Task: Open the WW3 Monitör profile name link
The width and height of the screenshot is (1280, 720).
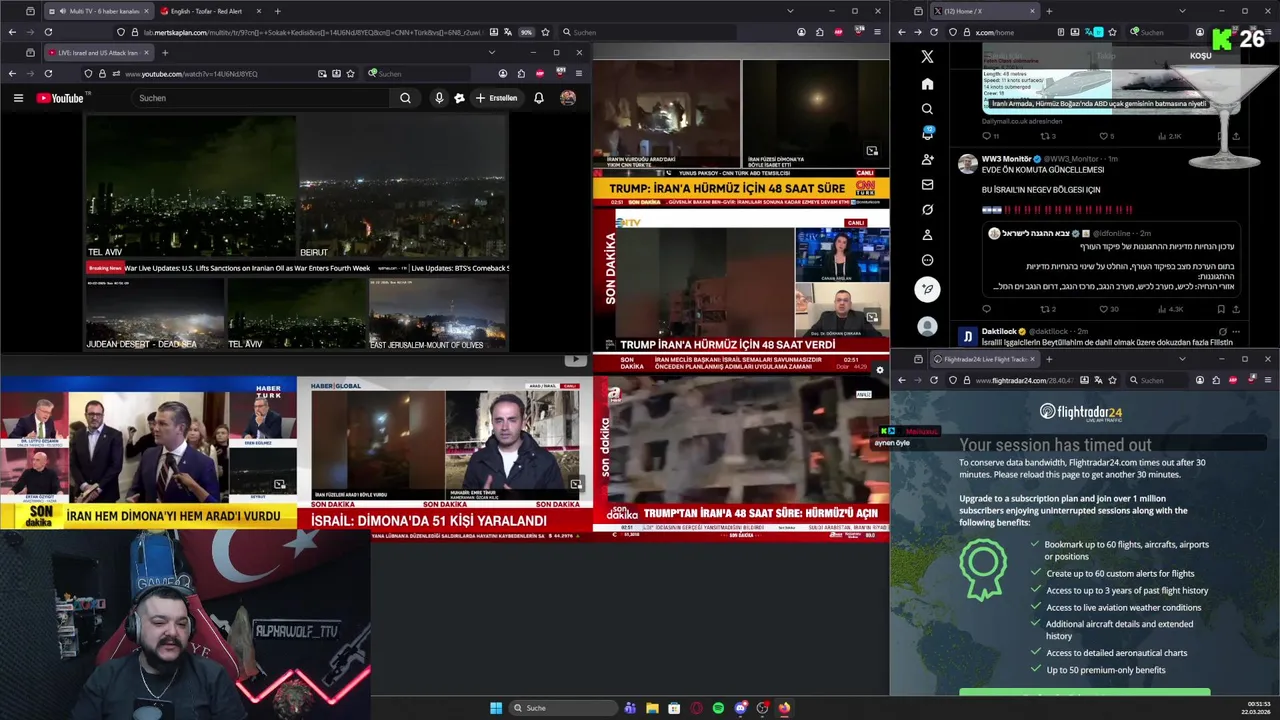Action: click(1006, 158)
